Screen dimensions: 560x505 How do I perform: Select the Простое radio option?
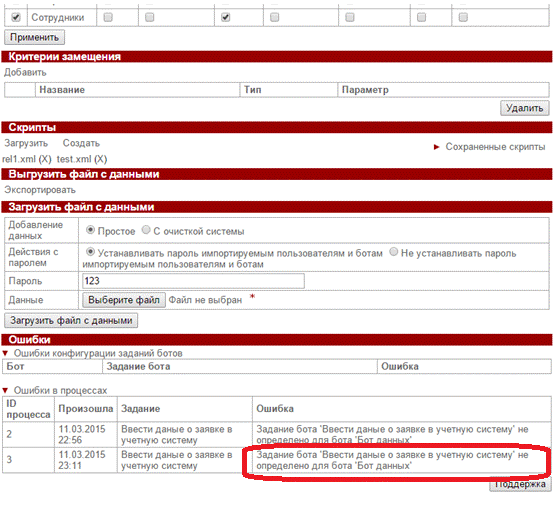coord(90,230)
